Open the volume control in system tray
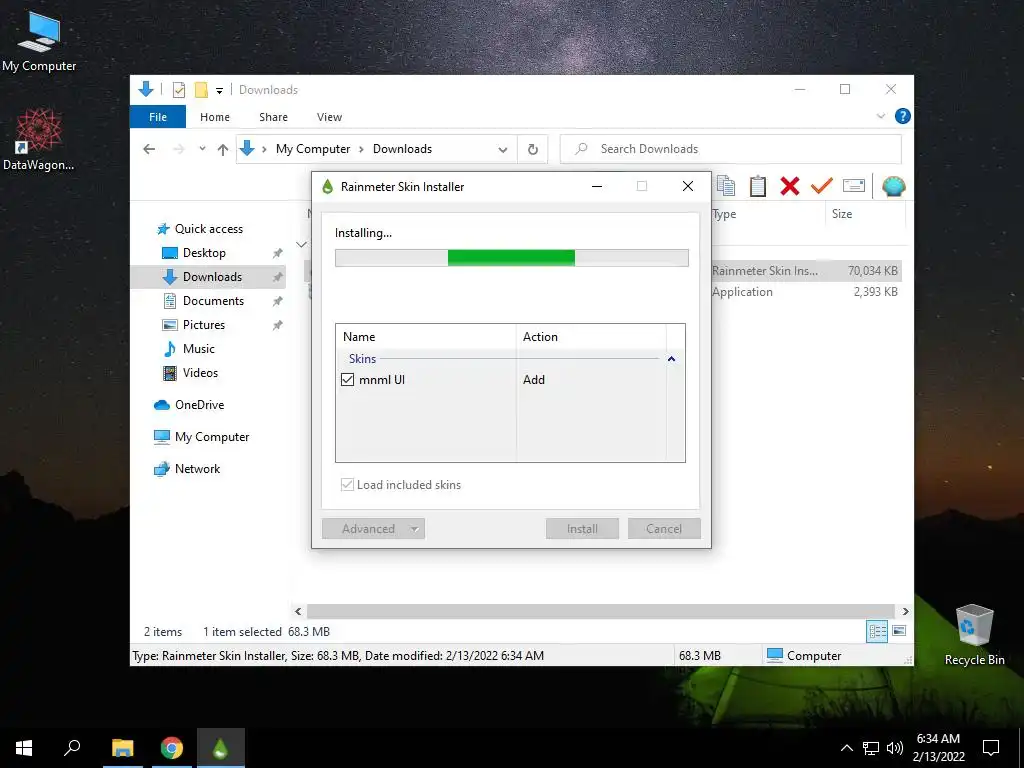This screenshot has width=1024, height=768. (x=895, y=748)
